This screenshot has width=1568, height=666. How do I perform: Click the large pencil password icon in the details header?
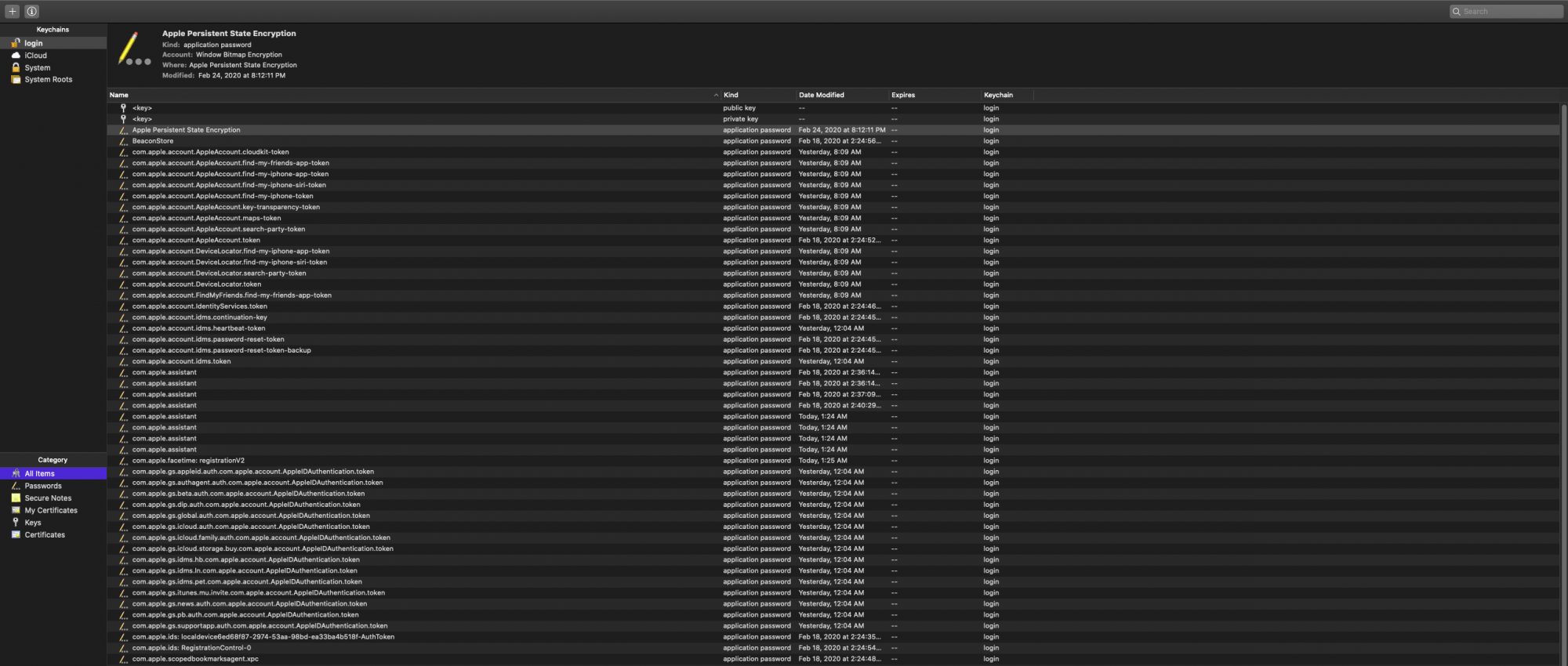click(133, 49)
